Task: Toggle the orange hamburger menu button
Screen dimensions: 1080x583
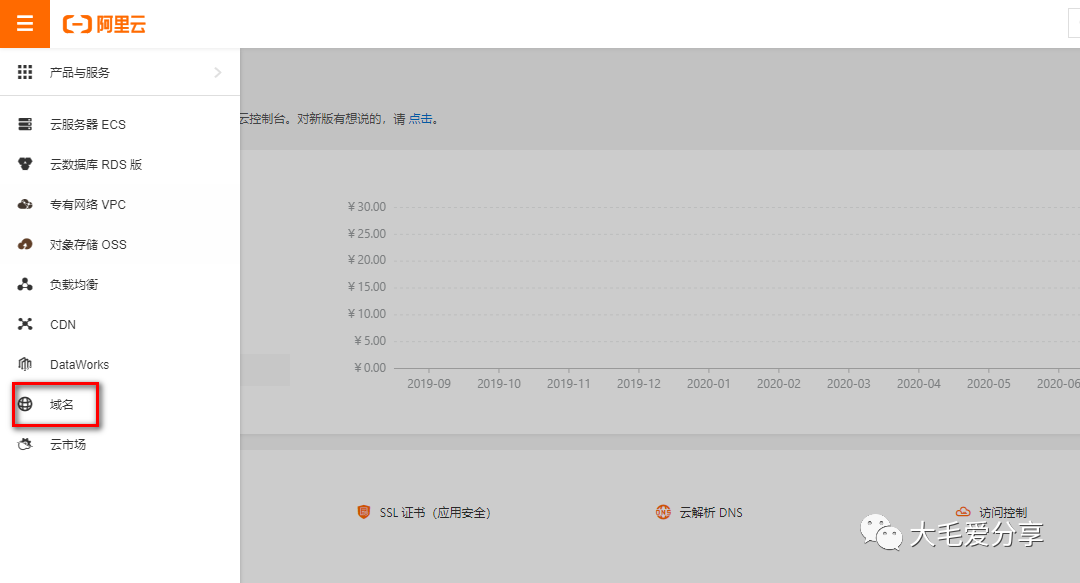Action: (x=25, y=24)
